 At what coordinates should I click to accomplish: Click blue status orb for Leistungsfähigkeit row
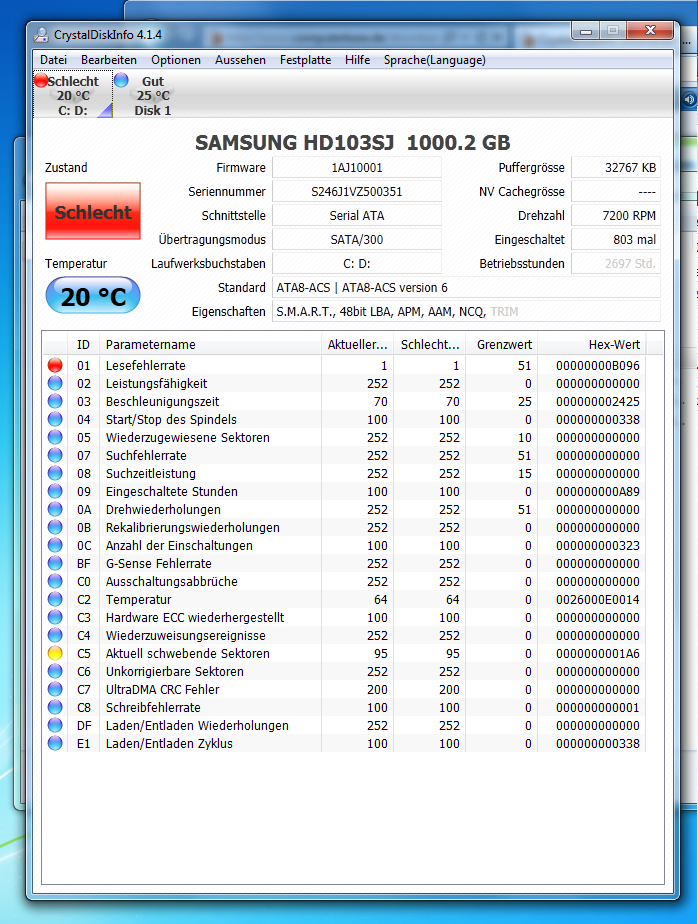point(55,384)
